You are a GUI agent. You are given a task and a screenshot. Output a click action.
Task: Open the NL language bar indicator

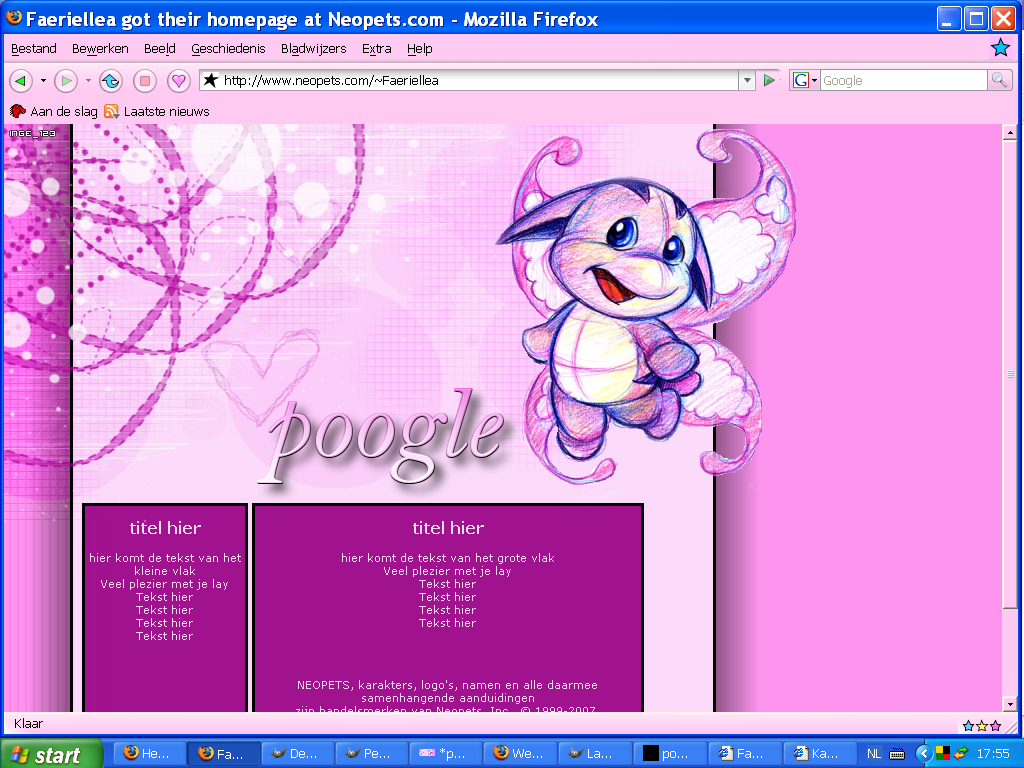tap(874, 754)
